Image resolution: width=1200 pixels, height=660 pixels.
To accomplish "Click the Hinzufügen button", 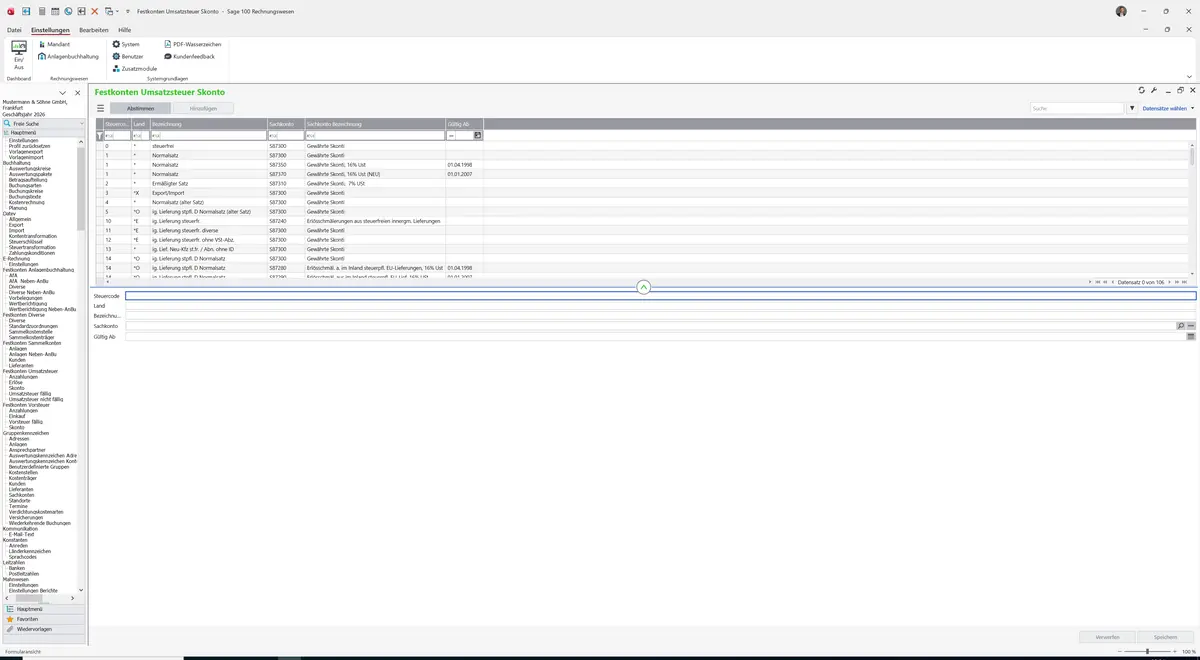I will [x=203, y=108].
